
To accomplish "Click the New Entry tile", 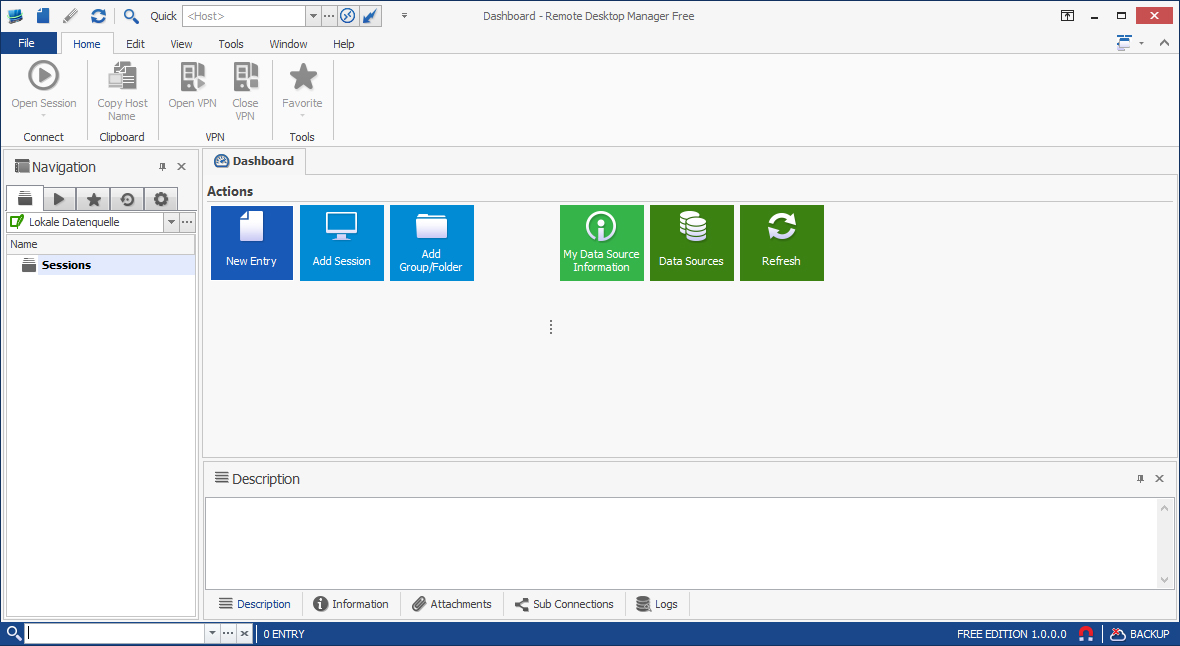I will [x=251, y=243].
